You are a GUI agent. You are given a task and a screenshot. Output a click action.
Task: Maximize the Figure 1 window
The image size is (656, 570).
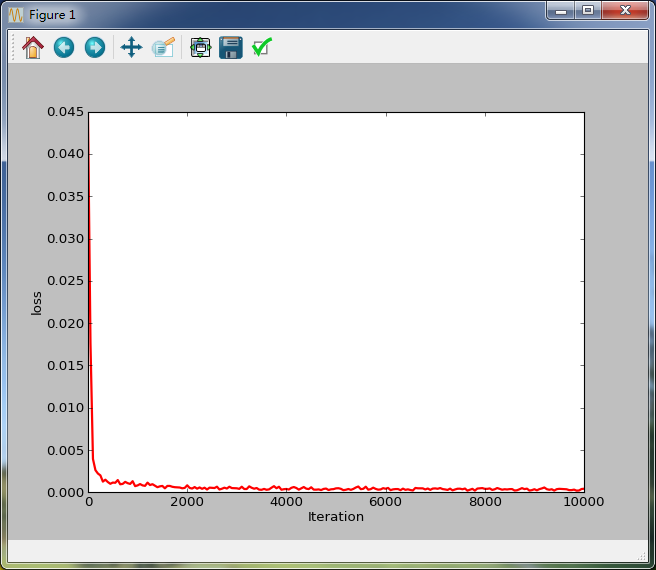587,11
